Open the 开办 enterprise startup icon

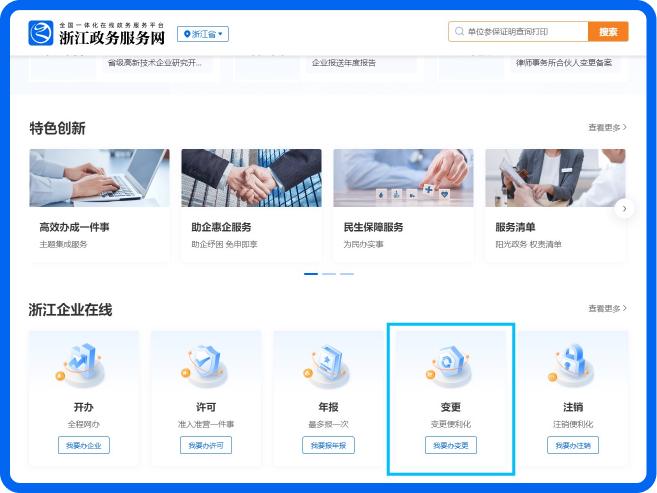pyautogui.click(x=81, y=365)
